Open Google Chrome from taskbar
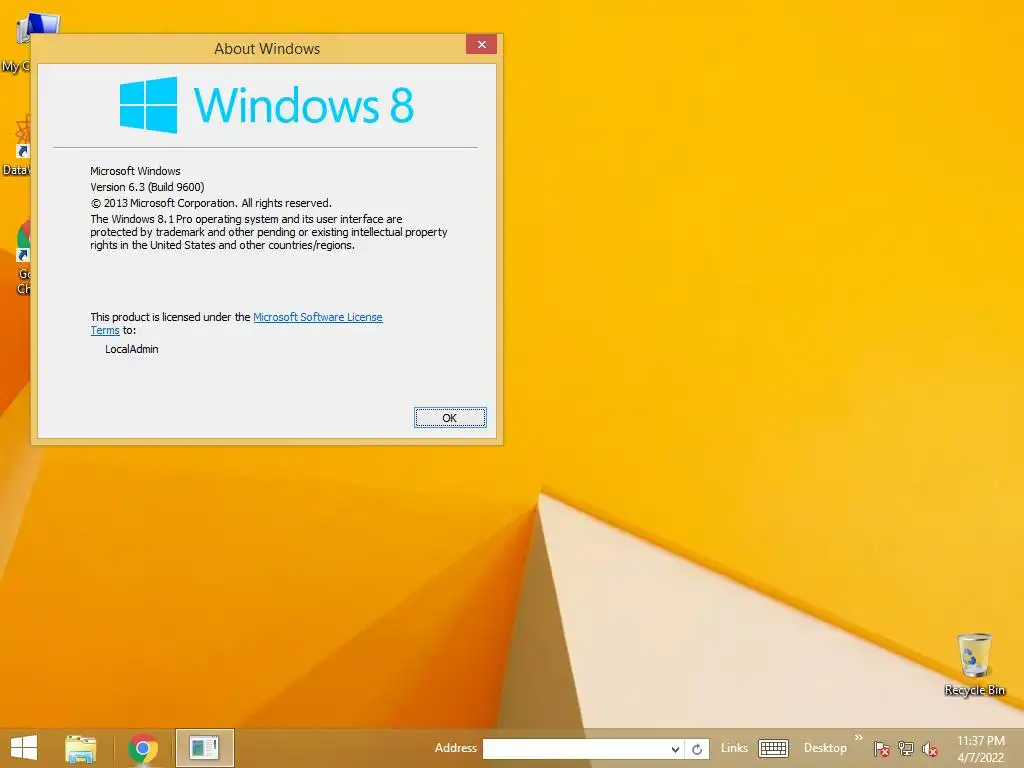1024x768 pixels. 143,748
